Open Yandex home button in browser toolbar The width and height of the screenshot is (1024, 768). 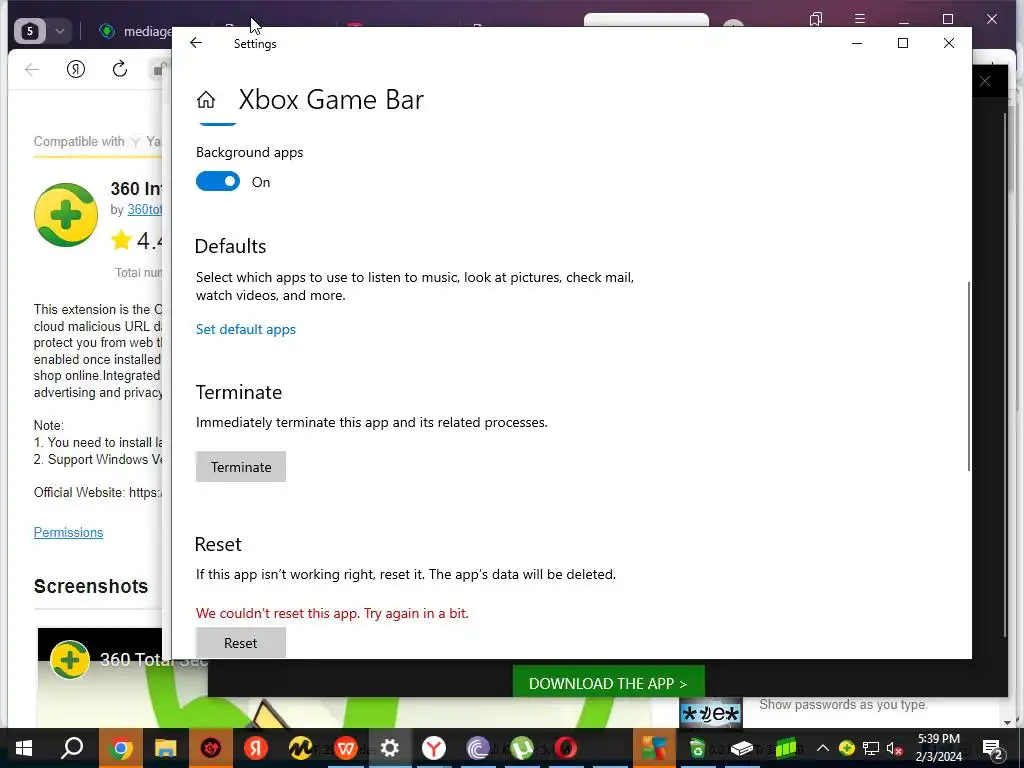tap(76, 69)
